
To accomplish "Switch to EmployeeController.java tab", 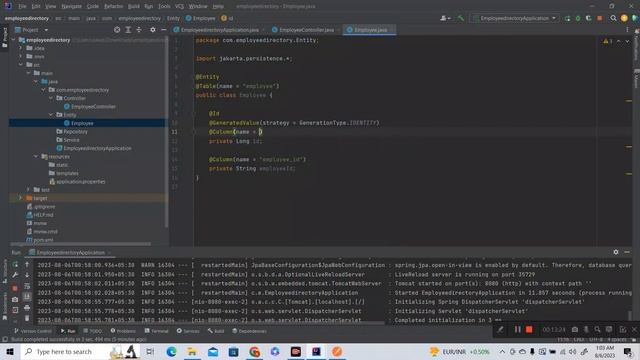I will [306, 30].
